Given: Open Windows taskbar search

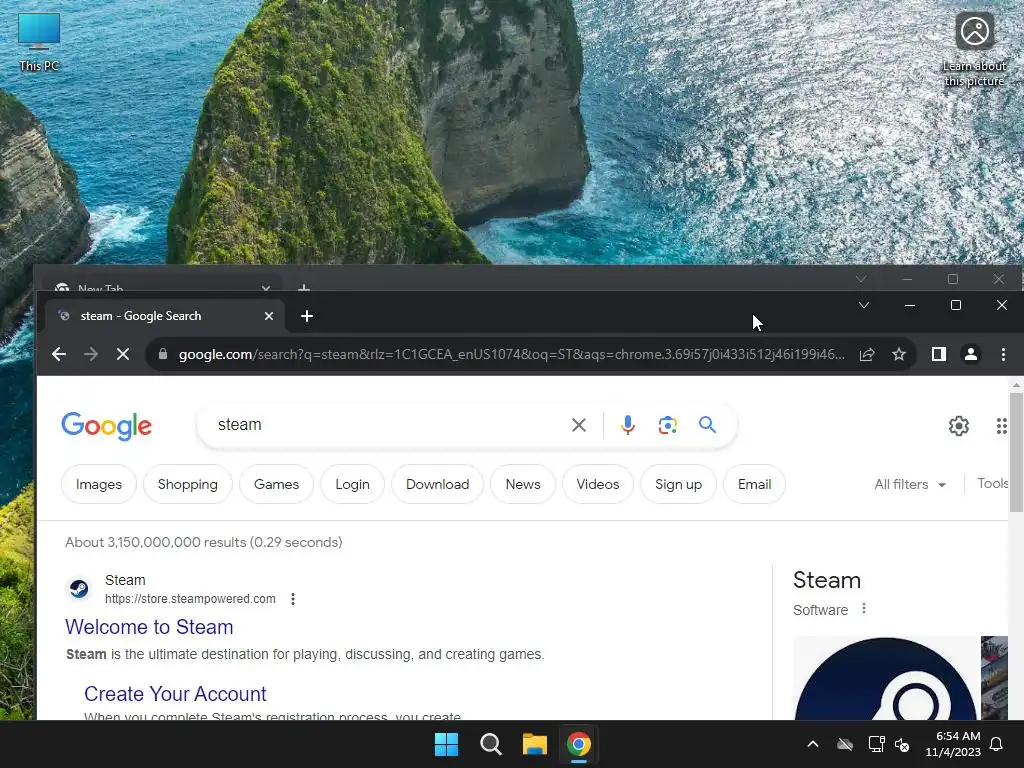Looking at the screenshot, I should coord(490,744).
